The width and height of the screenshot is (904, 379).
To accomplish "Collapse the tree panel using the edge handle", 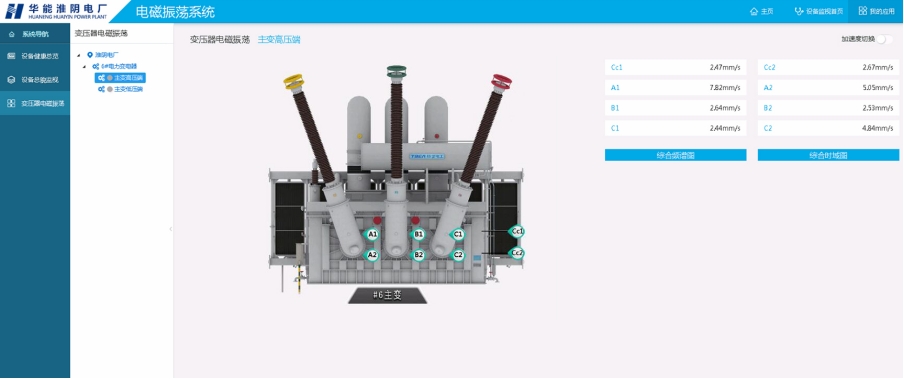I will click(x=171, y=229).
